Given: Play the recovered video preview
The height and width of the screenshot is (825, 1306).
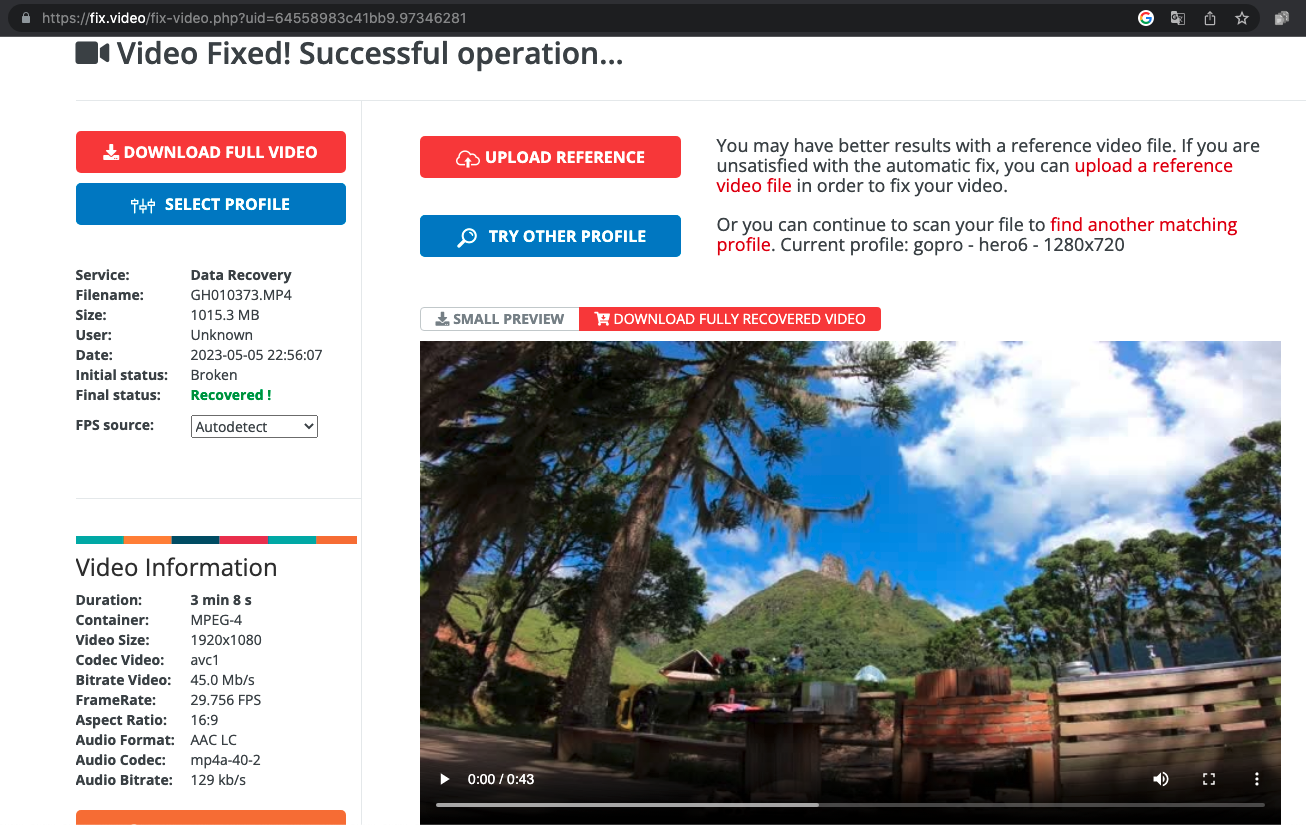Looking at the screenshot, I should pyautogui.click(x=445, y=779).
